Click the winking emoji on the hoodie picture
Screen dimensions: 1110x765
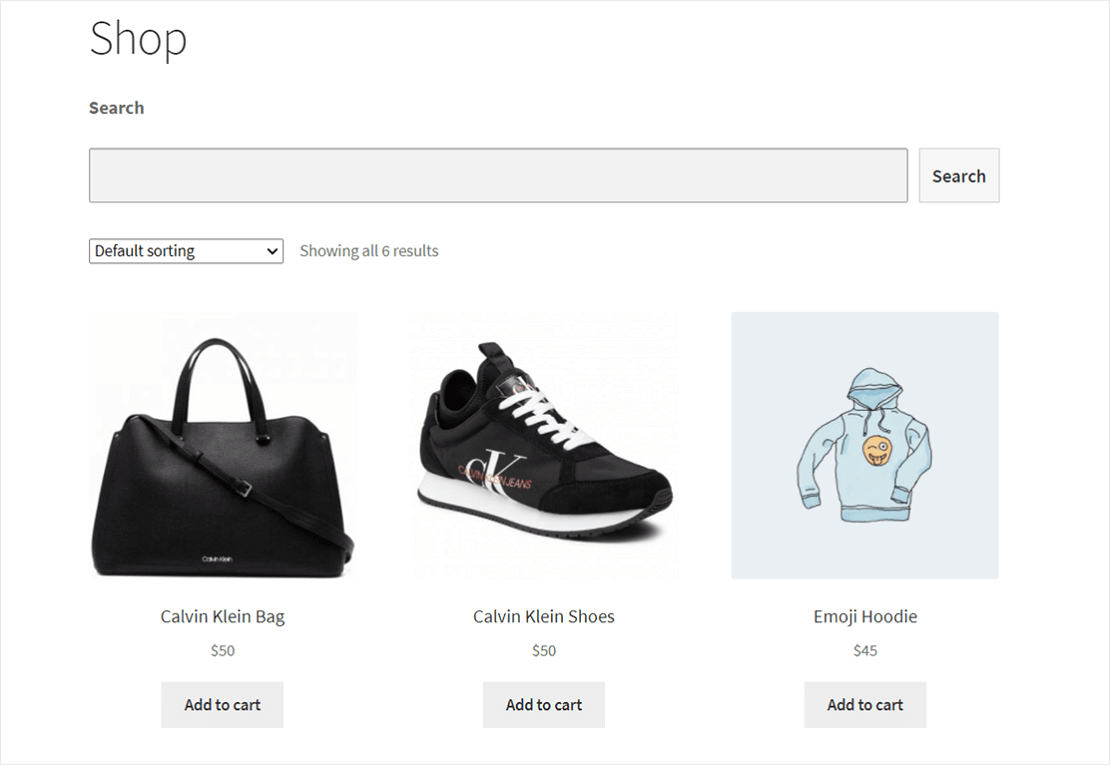[x=876, y=451]
